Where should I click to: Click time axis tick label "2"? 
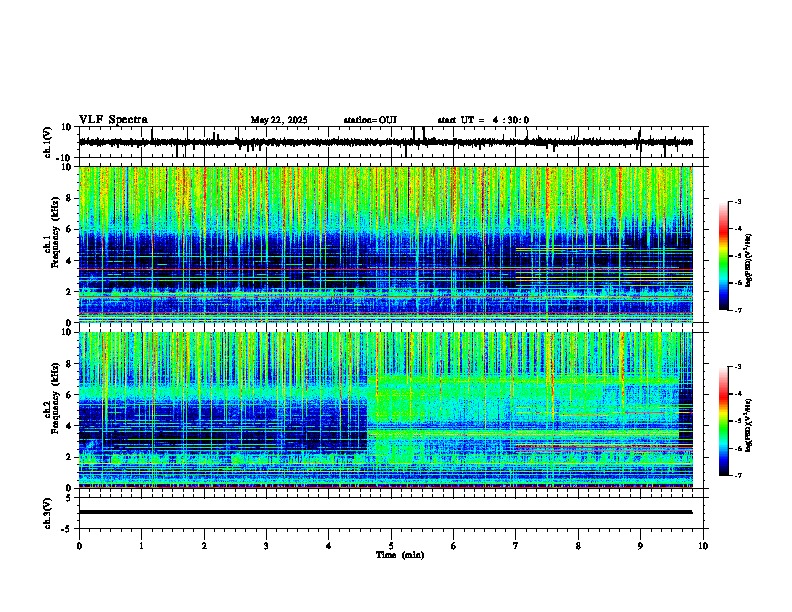(204, 546)
